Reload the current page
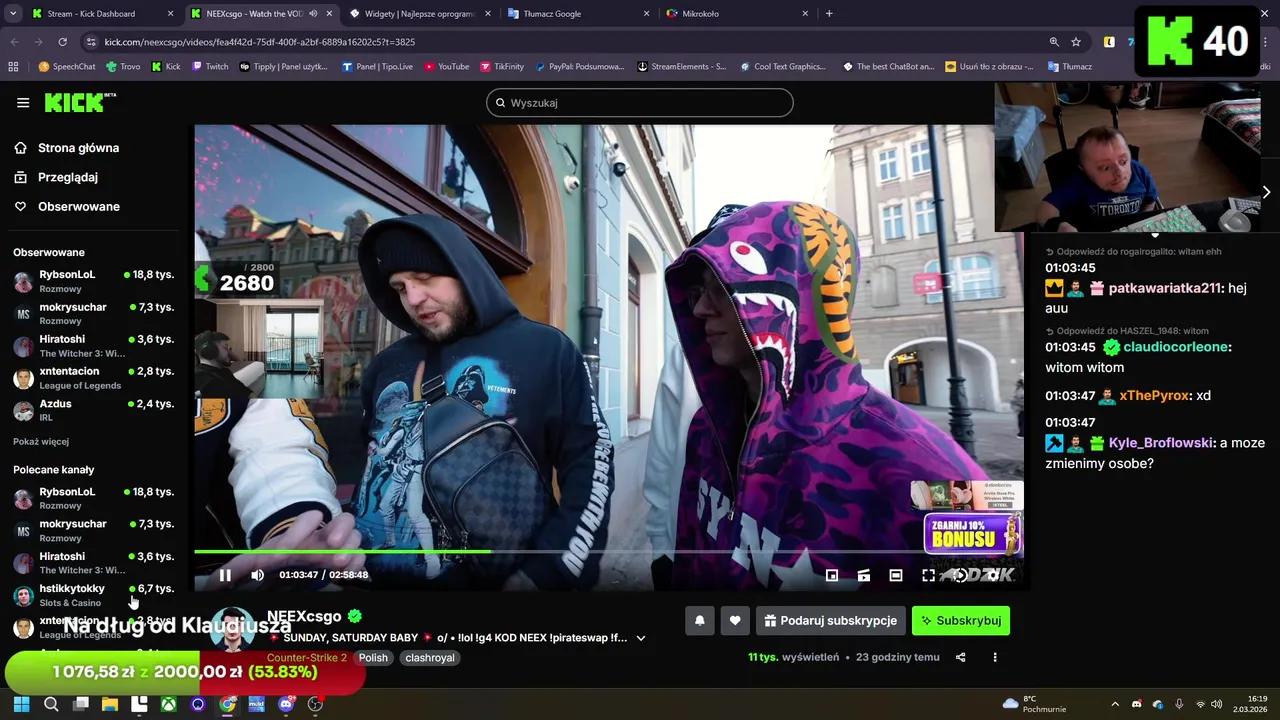This screenshot has width=1280, height=720. (62, 42)
